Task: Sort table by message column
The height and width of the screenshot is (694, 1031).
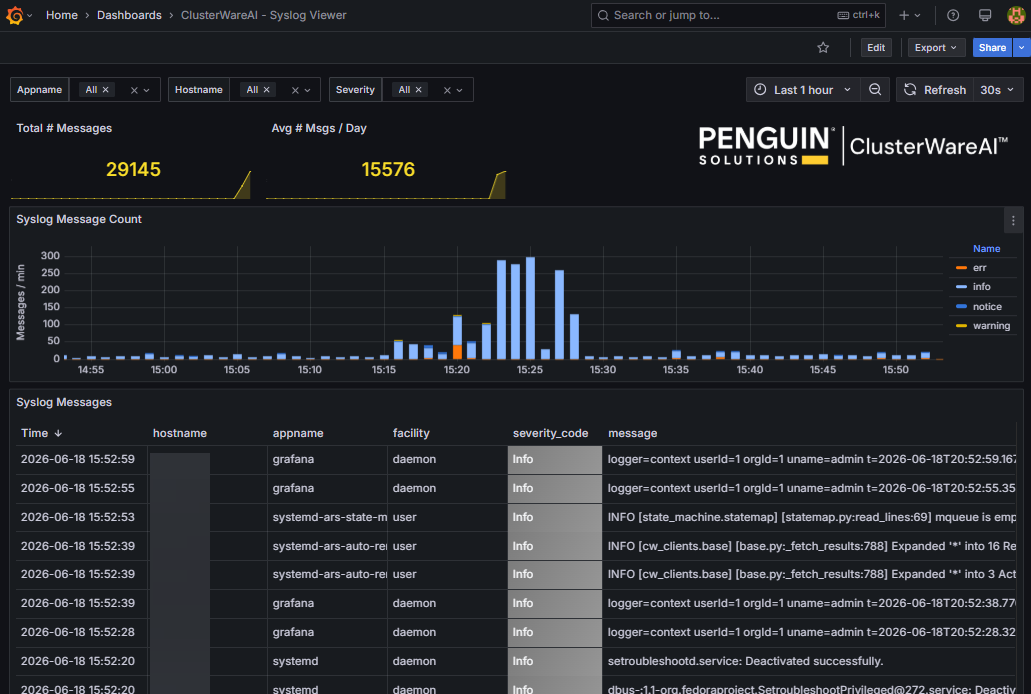Action: (x=633, y=433)
